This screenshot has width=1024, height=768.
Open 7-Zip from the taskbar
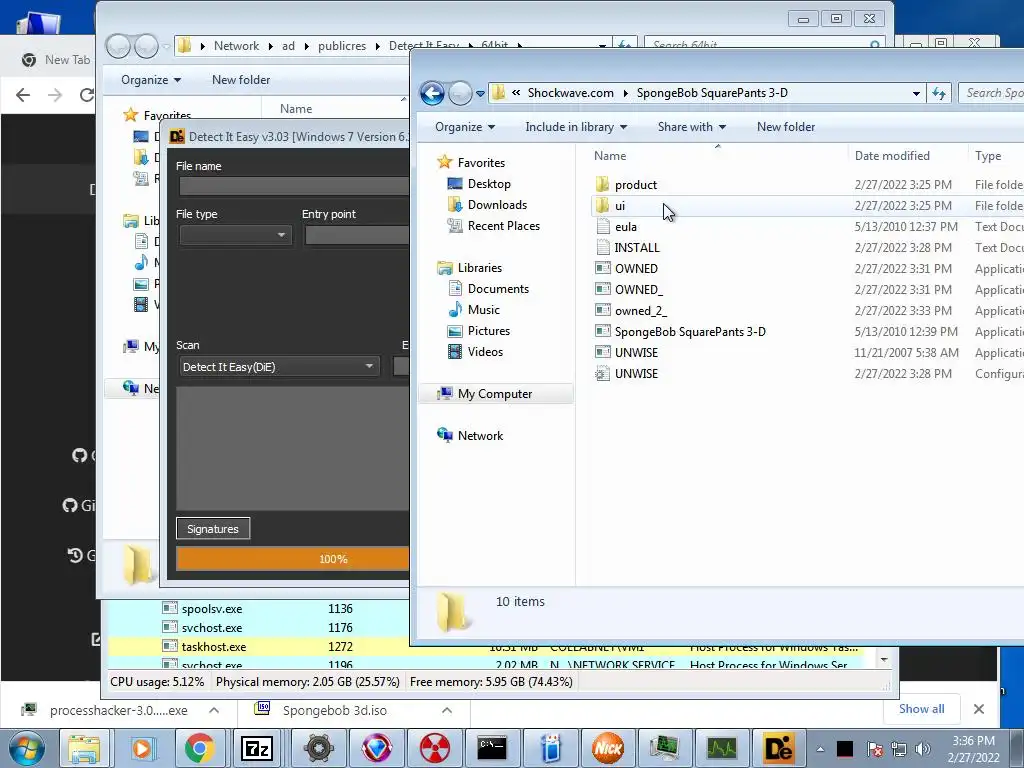point(257,748)
